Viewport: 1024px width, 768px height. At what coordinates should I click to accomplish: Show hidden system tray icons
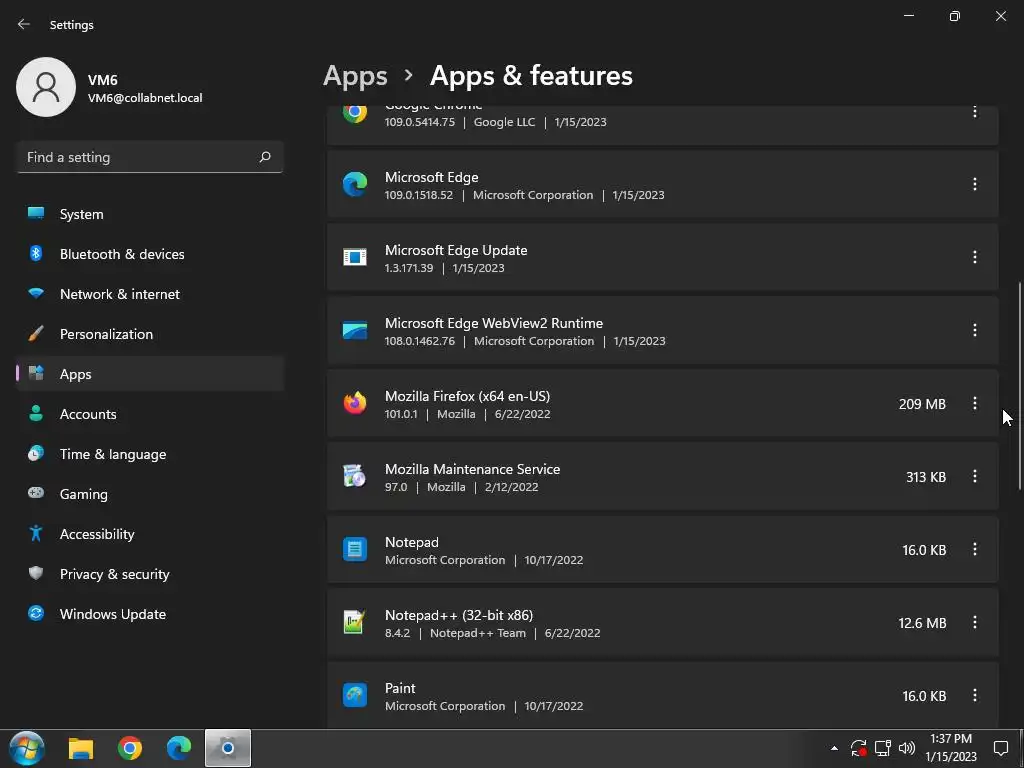pos(834,748)
